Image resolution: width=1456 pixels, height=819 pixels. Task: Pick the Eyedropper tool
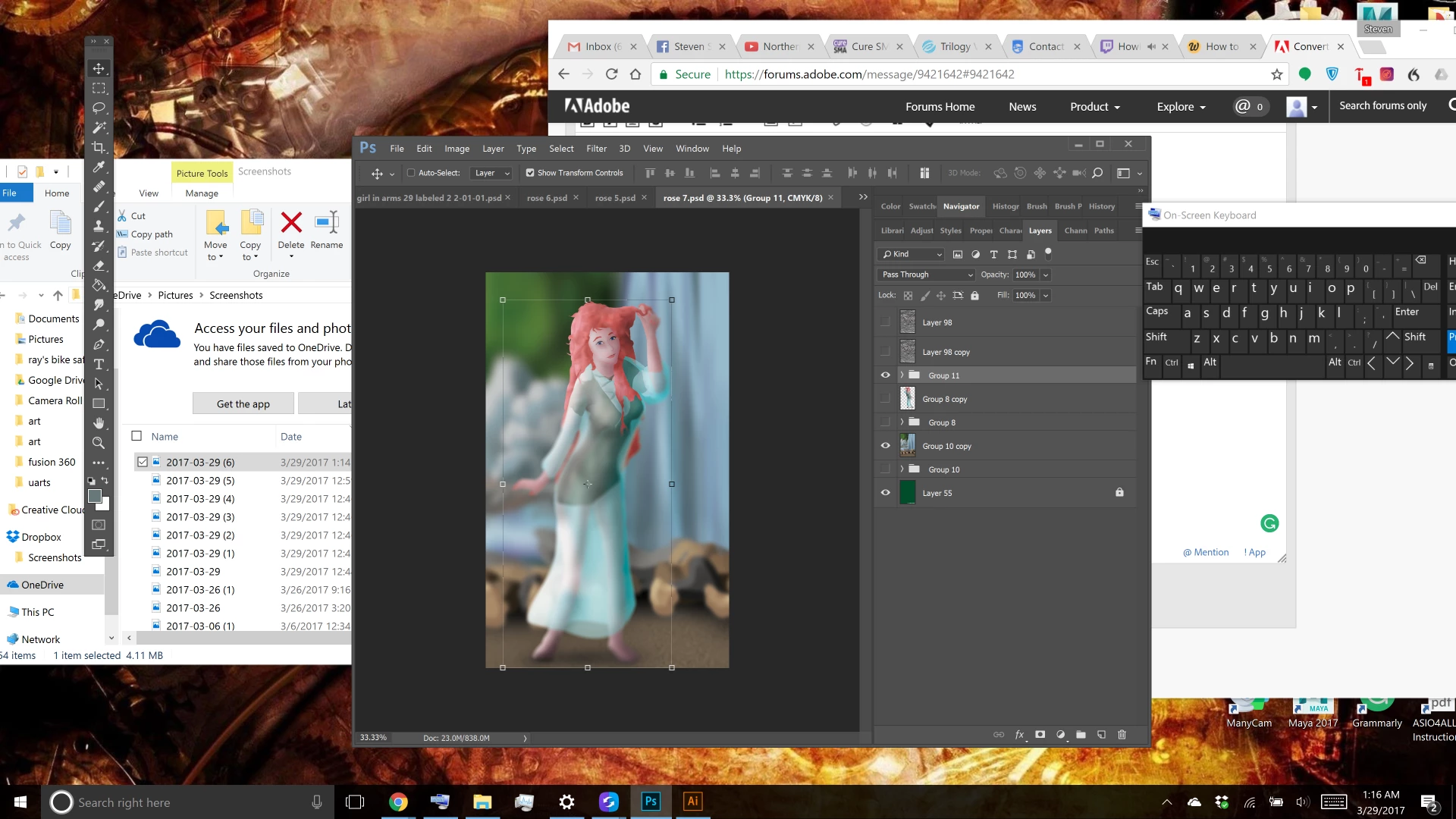(99, 167)
